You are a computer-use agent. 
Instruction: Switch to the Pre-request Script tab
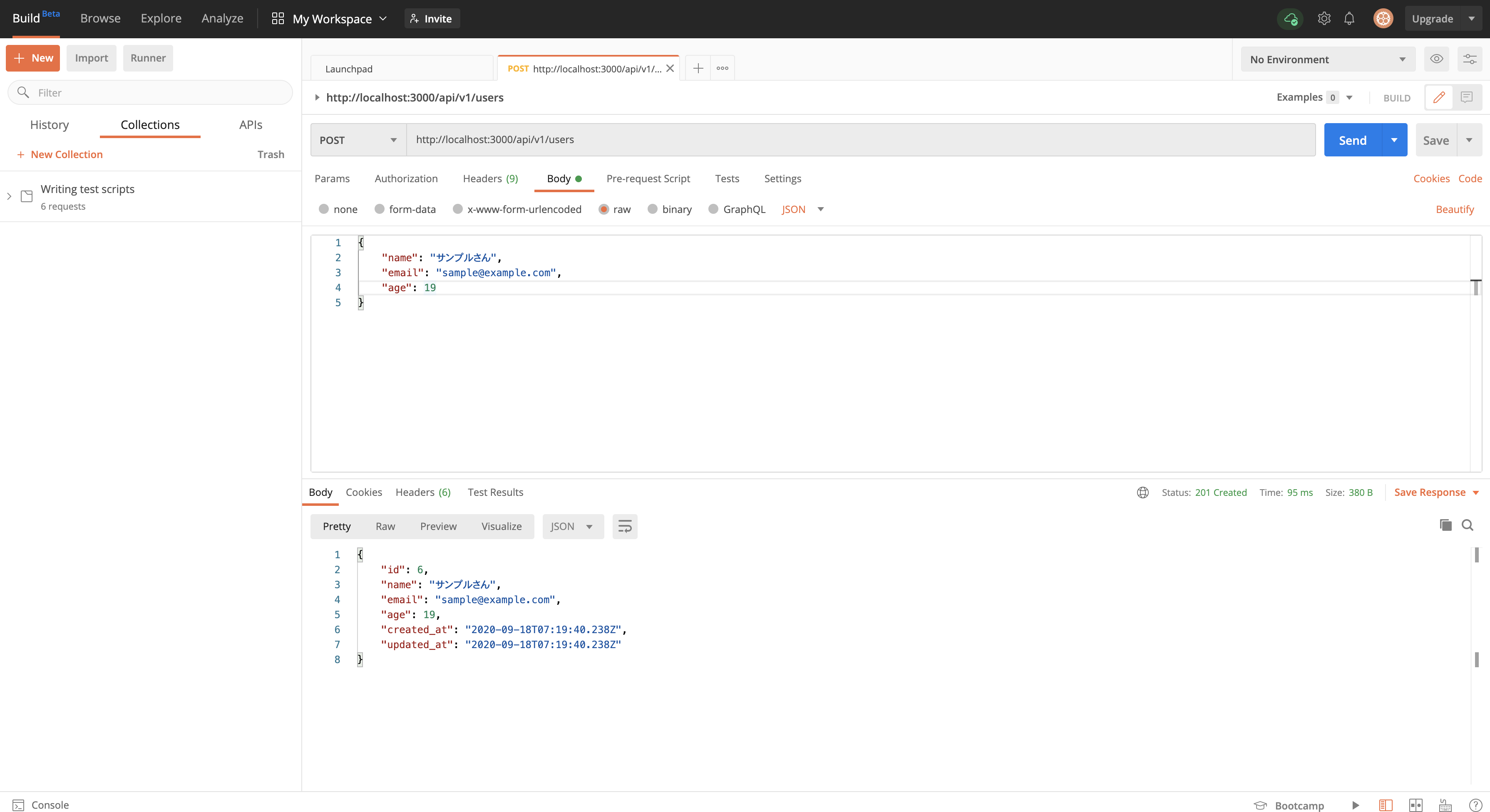648,178
